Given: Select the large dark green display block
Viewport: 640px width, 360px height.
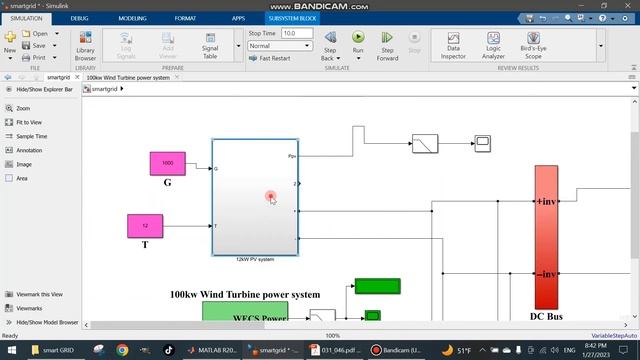Looking at the screenshot, I should click(x=378, y=286).
